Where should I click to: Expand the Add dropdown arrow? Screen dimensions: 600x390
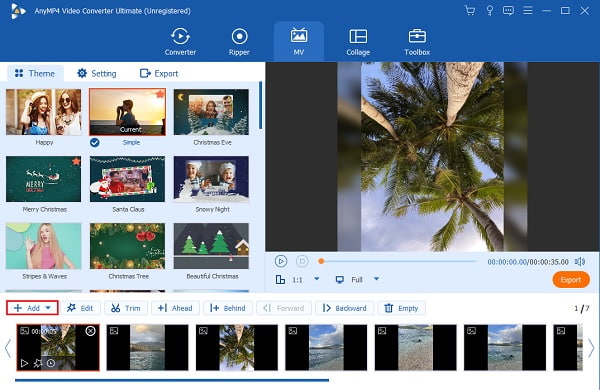pos(48,308)
